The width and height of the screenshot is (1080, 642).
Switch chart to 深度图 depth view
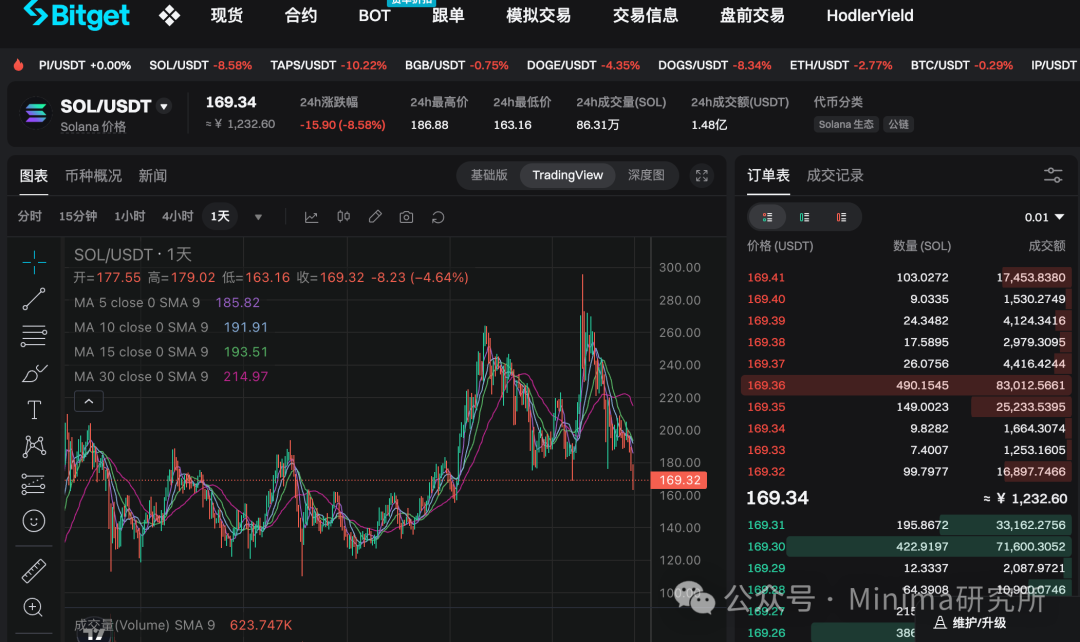click(x=646, y=175)
